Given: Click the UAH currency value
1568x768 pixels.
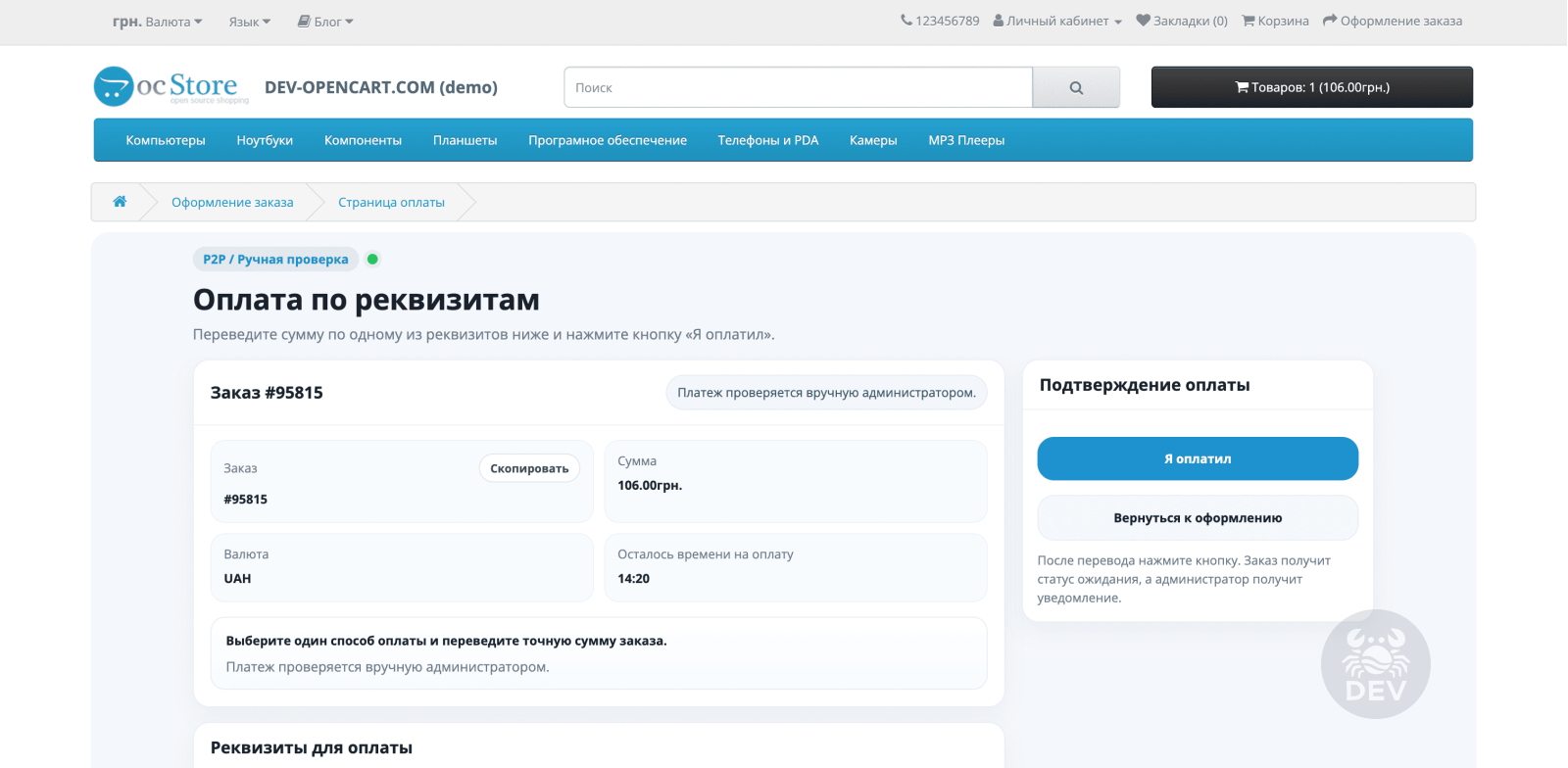Looking at the screenshot, I should click(x=237, y=579).
